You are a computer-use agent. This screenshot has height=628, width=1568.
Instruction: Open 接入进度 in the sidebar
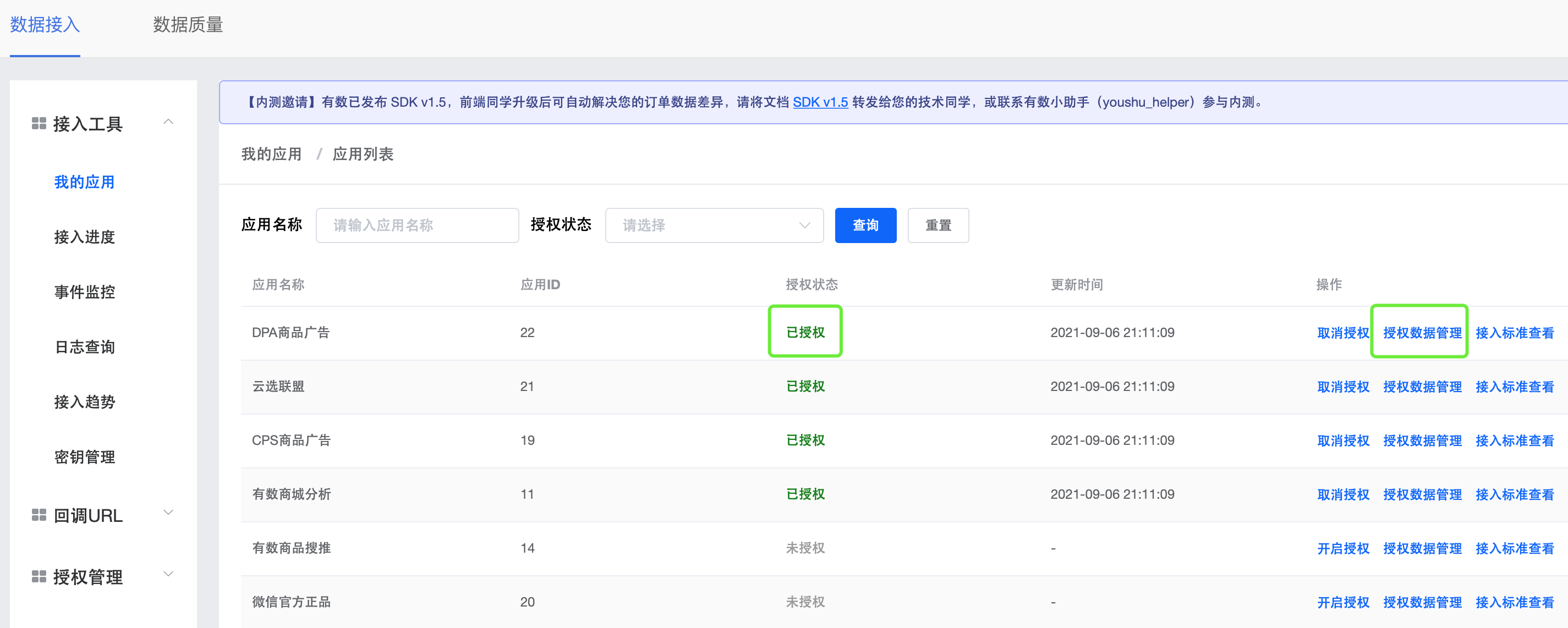[85, 236]
